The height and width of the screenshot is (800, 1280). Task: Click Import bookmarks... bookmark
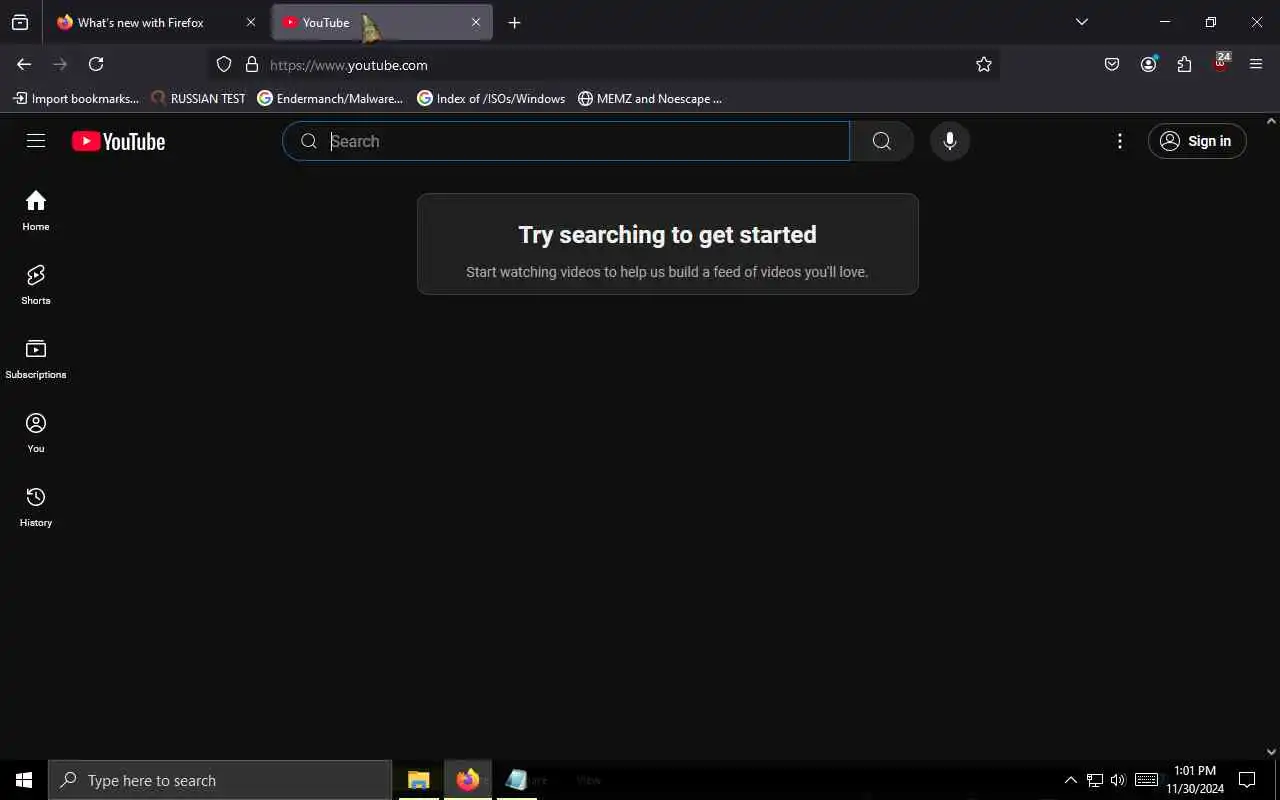click(76, 98)
